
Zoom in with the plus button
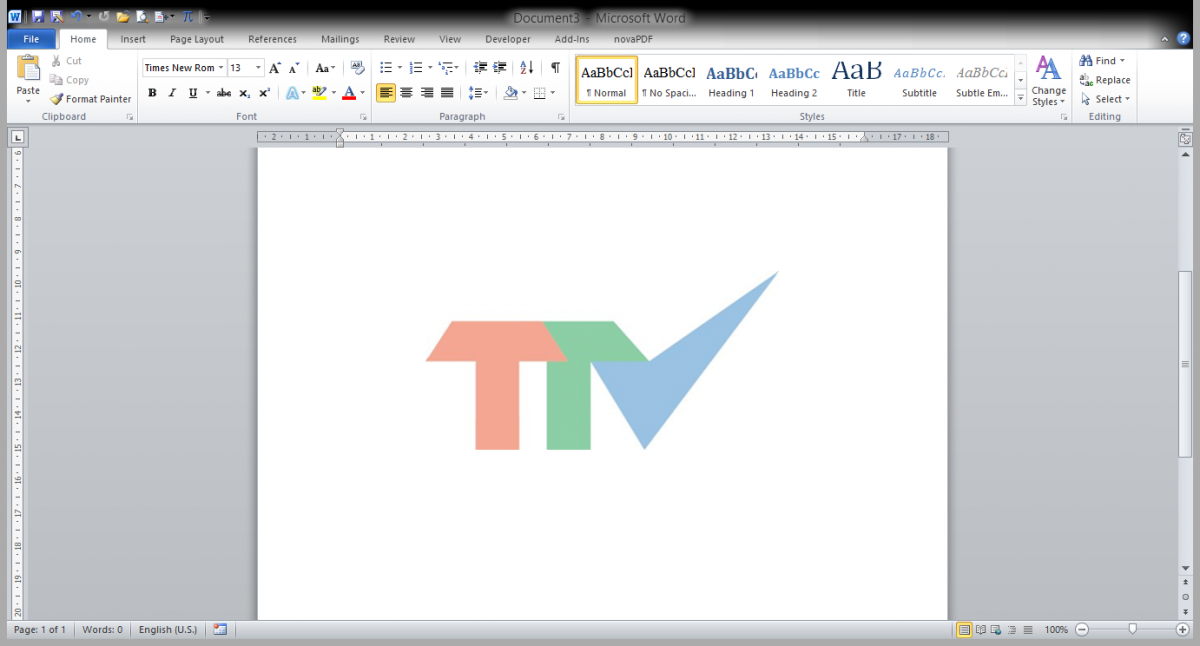pyautogui.click(x=1183, y=630)
